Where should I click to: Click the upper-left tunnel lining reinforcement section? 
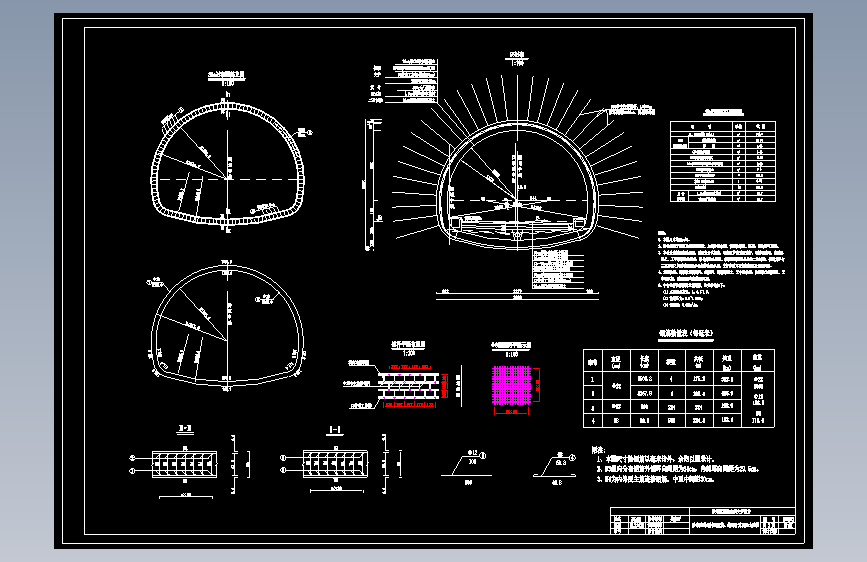tap(227, 165)
